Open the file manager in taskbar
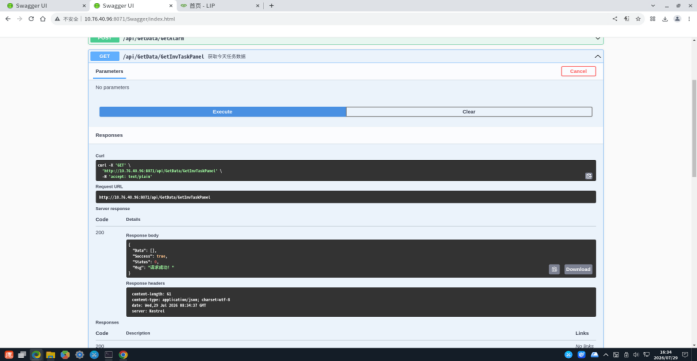This screenshot has height=361, width=697. (51, 354)
